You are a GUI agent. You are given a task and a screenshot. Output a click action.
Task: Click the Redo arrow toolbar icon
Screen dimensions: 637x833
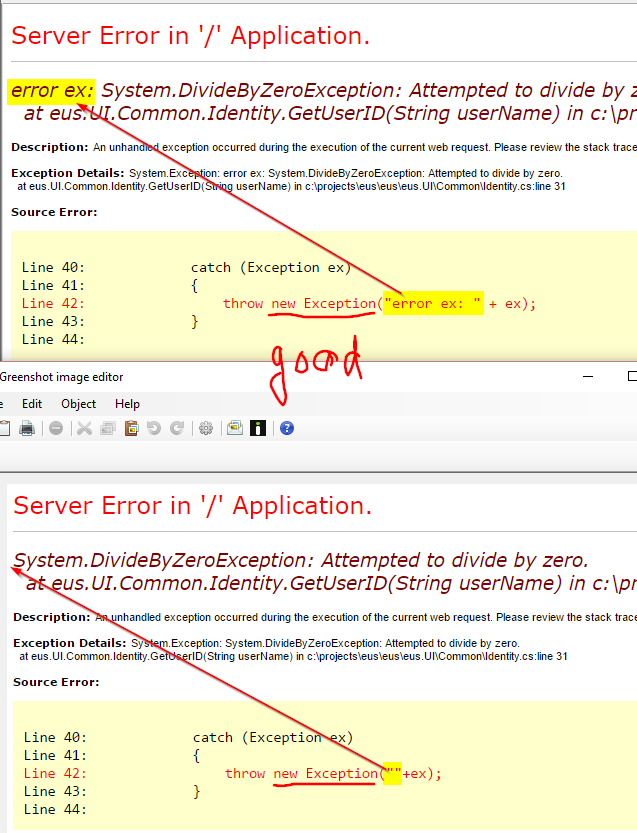point(177,428)
